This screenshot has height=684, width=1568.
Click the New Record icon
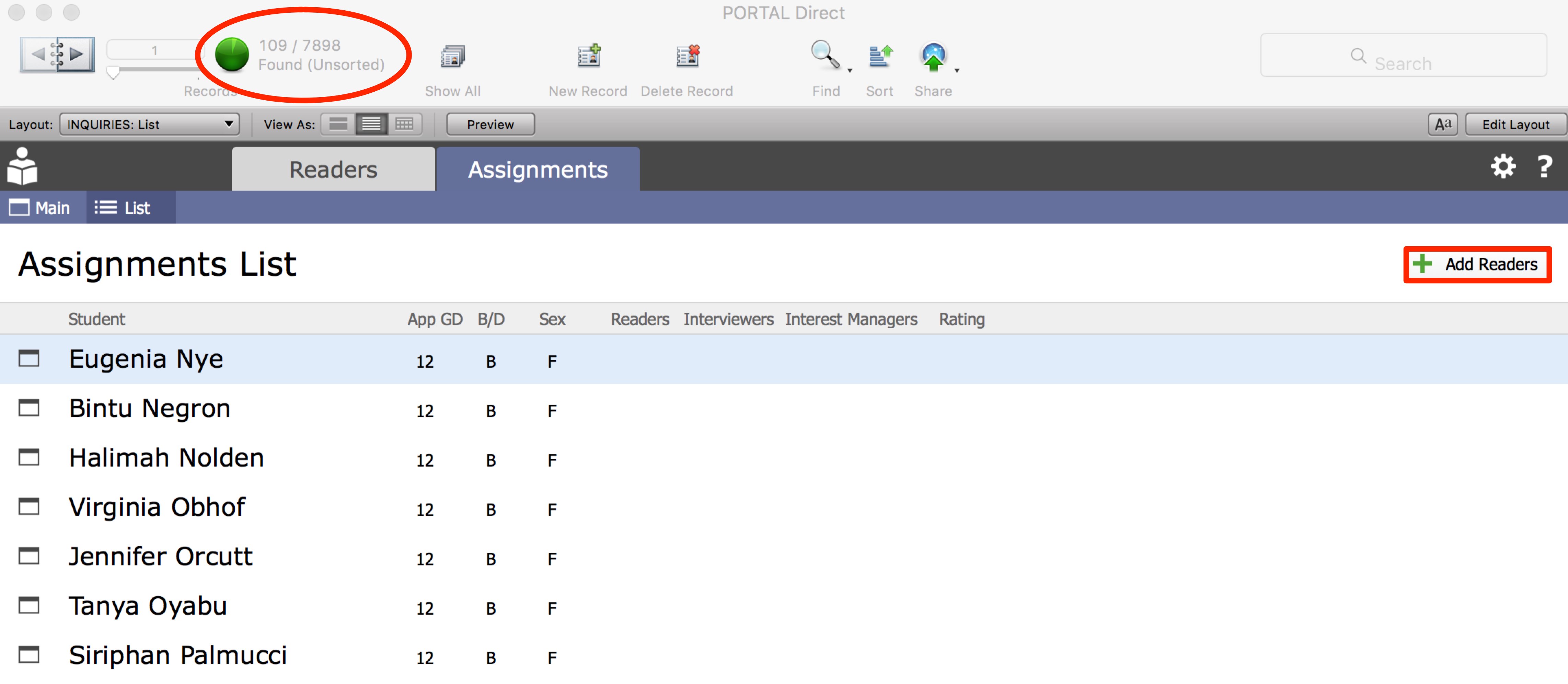click(588, 57)
